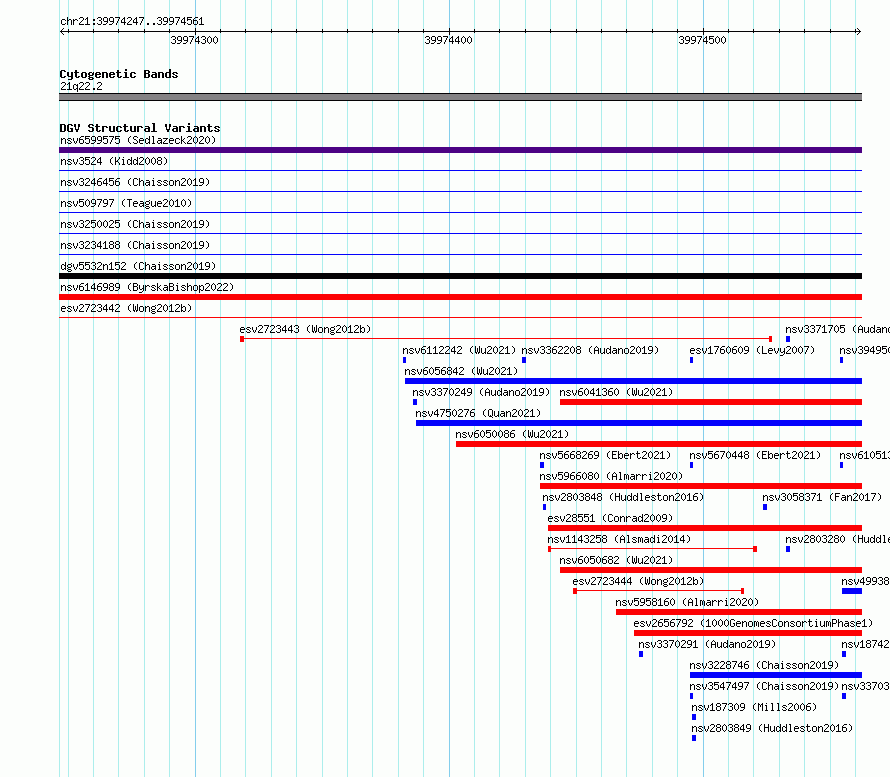The height and width of the screenshot is (777, 890).
Task: Select the blue nsv187309 marker
Action: tap(694, 717)
